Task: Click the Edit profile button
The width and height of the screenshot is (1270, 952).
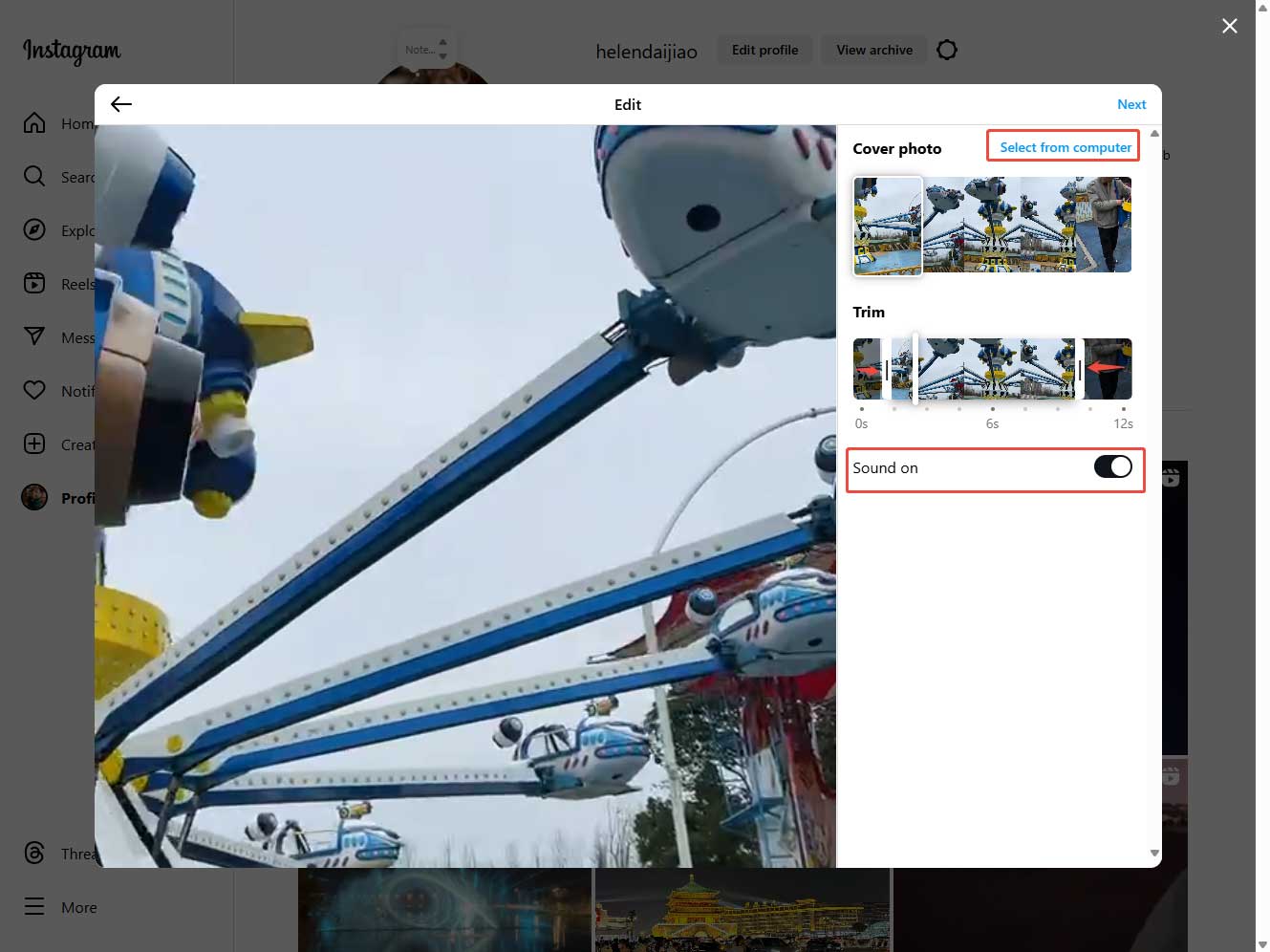Action: [x=764, y=49]
